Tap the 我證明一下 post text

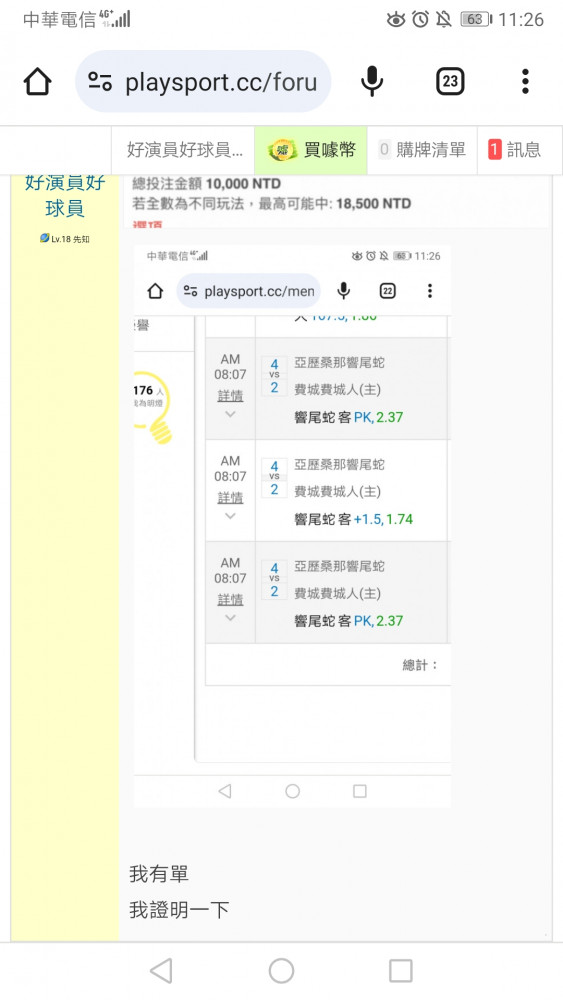click(x=179, y=909)
